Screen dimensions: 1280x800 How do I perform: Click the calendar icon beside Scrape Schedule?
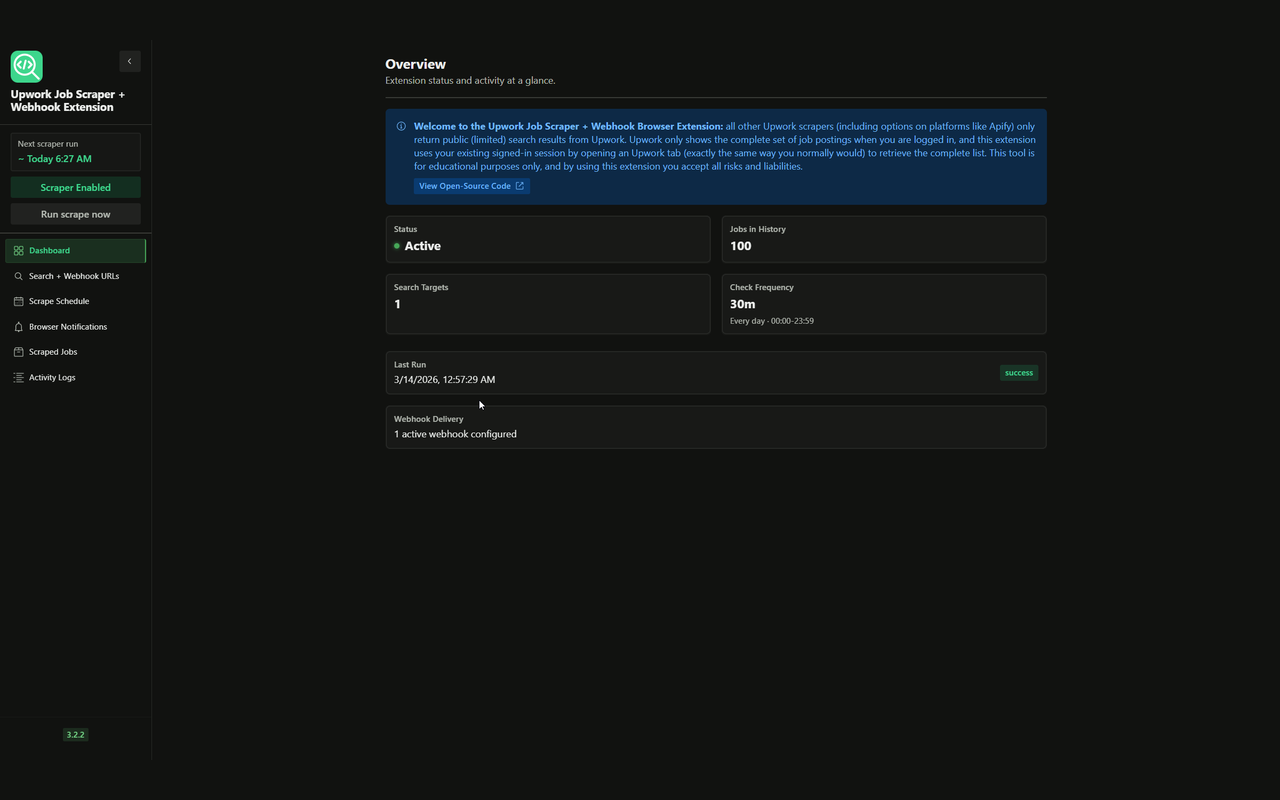(18, 301)
